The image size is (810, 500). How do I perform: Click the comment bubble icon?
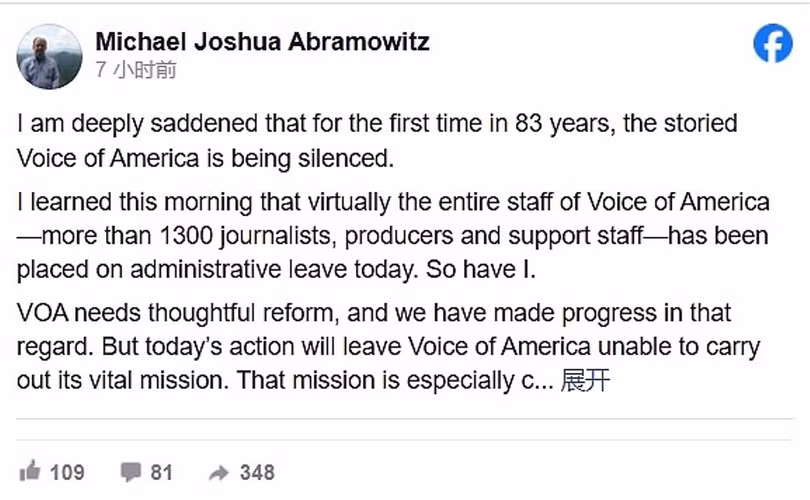coord(130,471)
